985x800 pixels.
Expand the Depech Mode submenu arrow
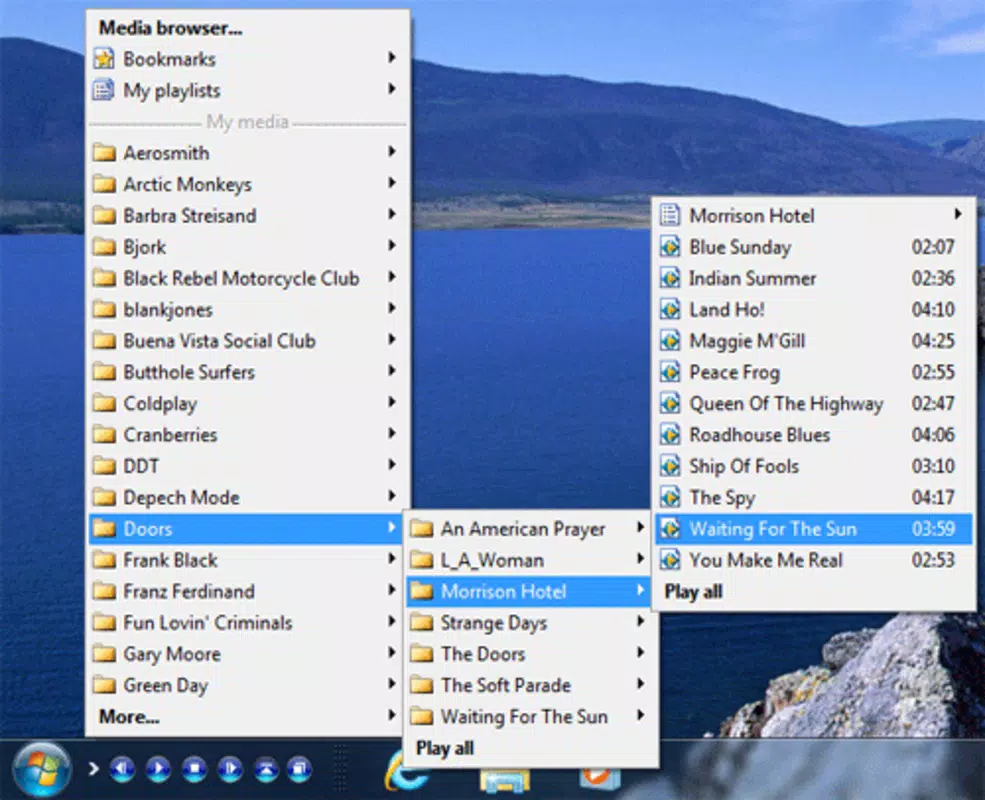(x=391, y=496)
